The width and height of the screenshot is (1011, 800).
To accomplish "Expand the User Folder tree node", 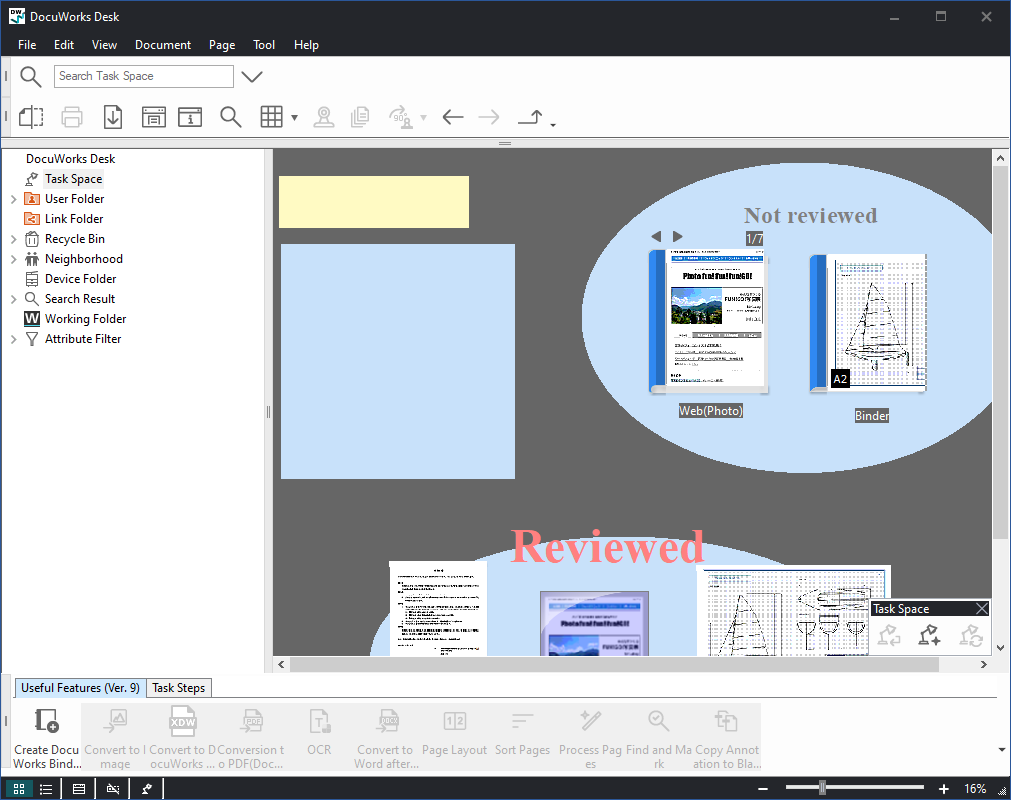I will 14,199.
